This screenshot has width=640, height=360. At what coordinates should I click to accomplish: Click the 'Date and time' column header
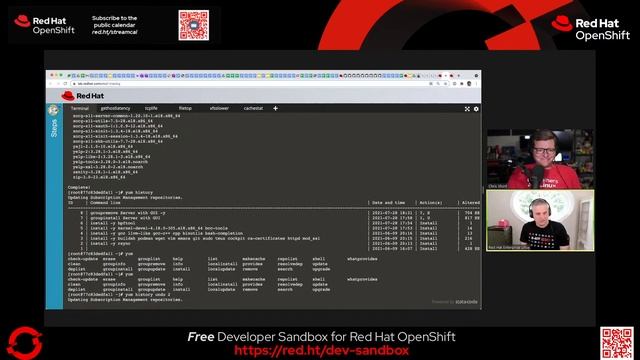[x=389, y=203]
